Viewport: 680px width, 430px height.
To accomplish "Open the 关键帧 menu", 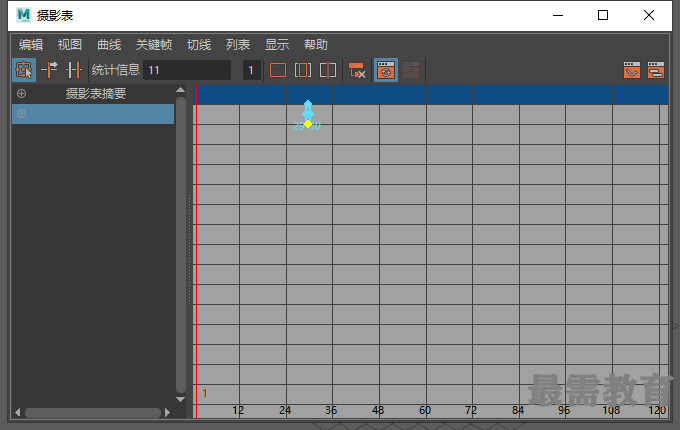I will coord(154,45).
